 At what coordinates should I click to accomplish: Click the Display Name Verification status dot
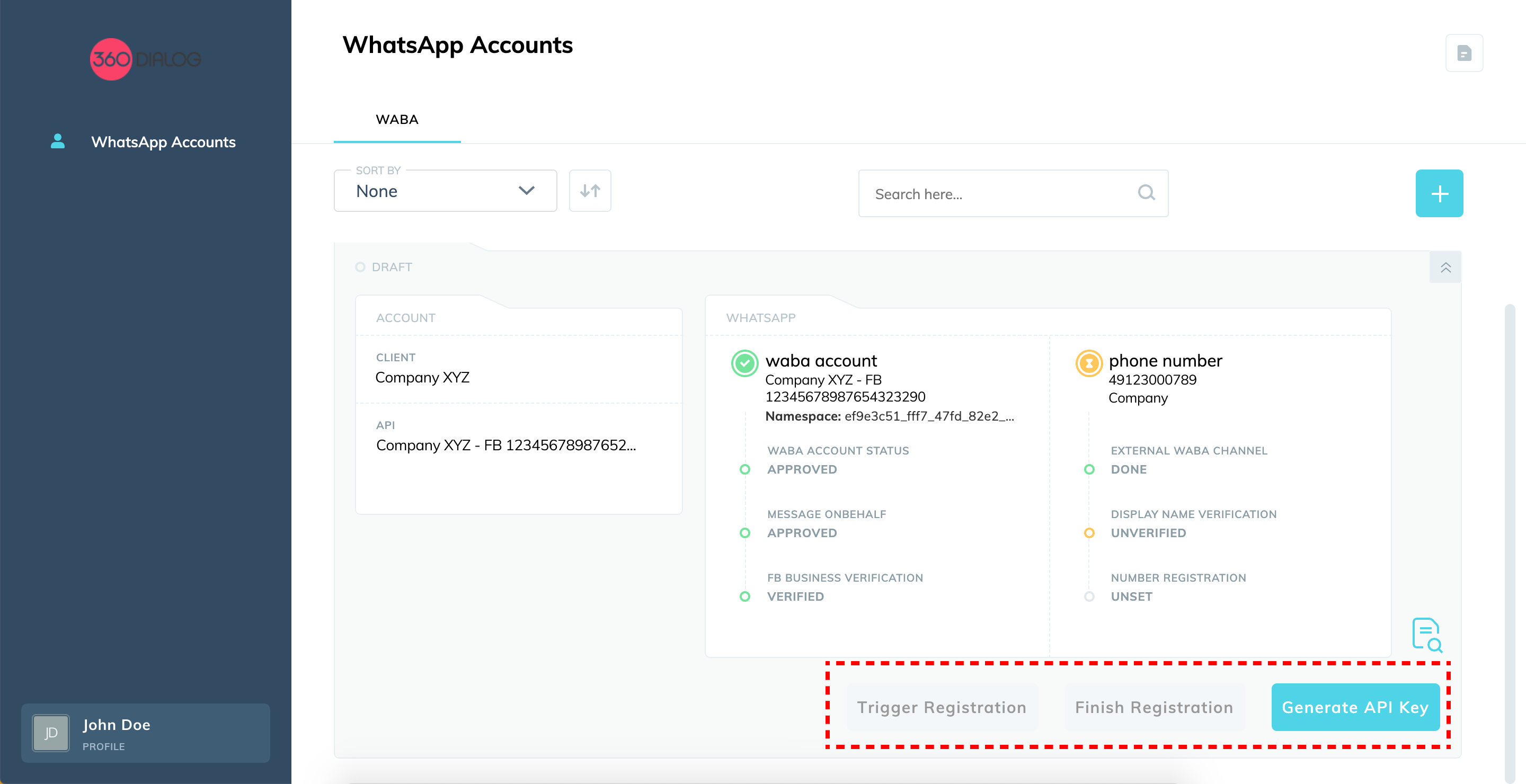(x=1089, y=533)
